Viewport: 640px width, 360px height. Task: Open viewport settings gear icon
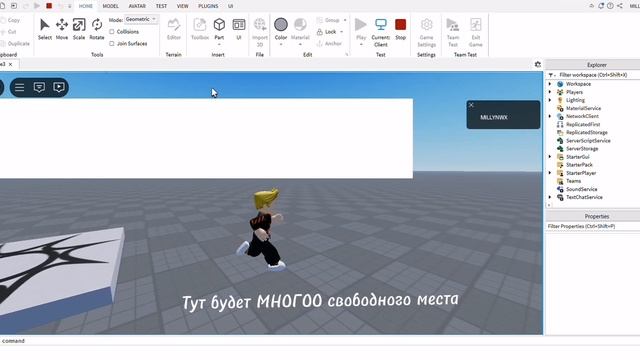[x=538, y=64]
